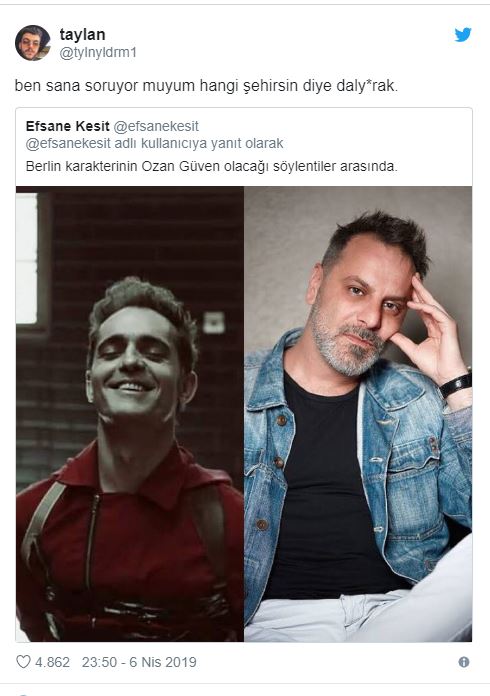This screenshot has width=490, height=696.
Task: Click the quoted tweet text about Berlin karakterinin
Action: pos(212,166)
